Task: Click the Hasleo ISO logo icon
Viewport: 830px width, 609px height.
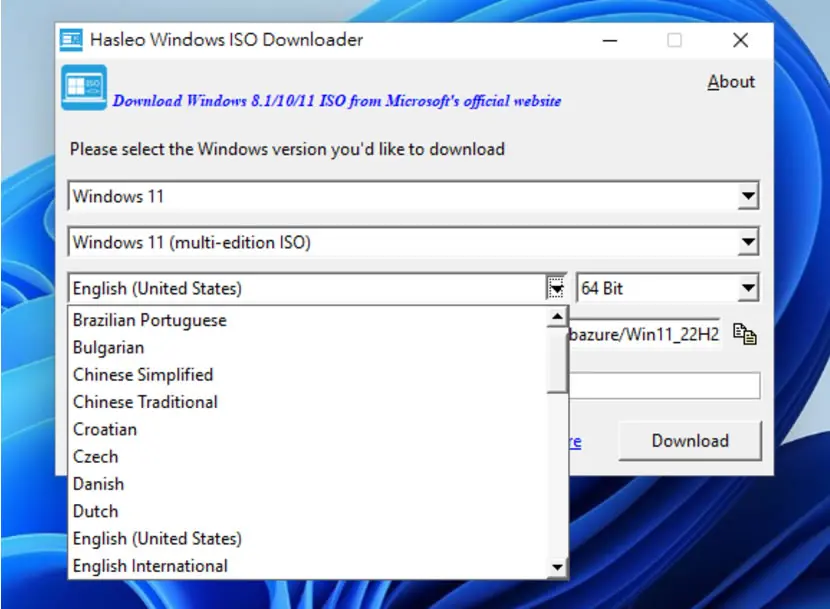Action: tap(84, 88)
